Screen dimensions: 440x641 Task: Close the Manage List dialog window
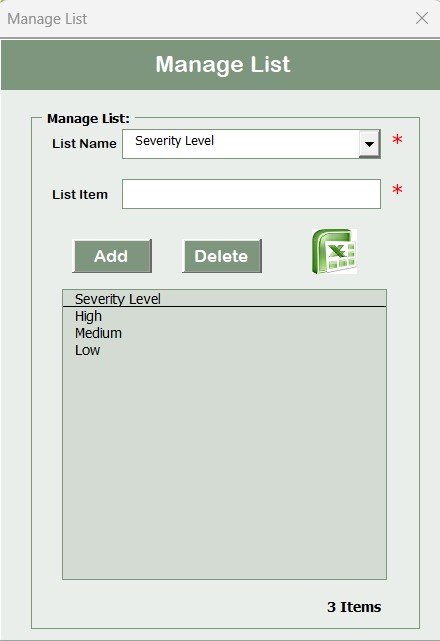coord(422,18)
